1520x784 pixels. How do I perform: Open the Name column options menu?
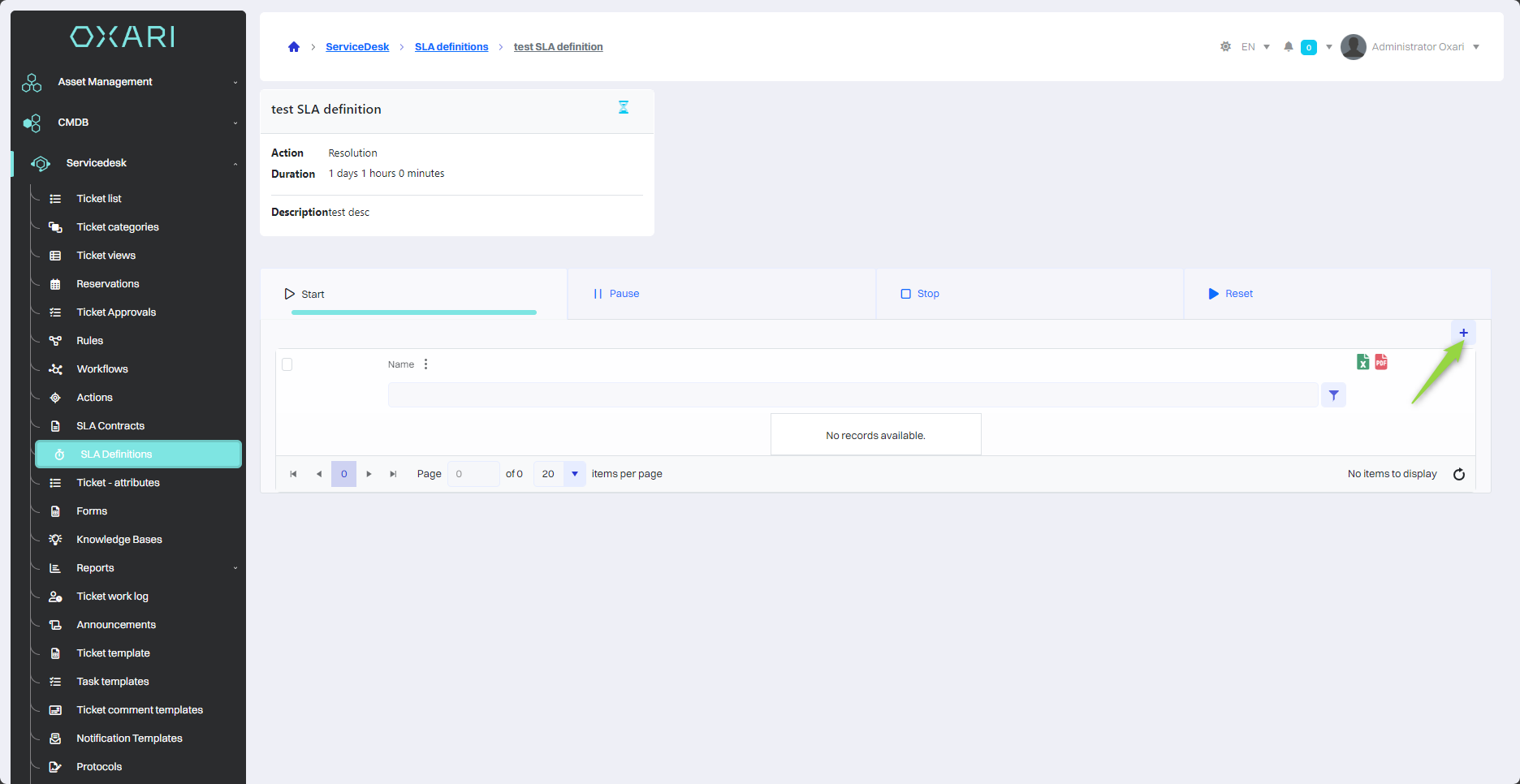(x=425, y=364)
